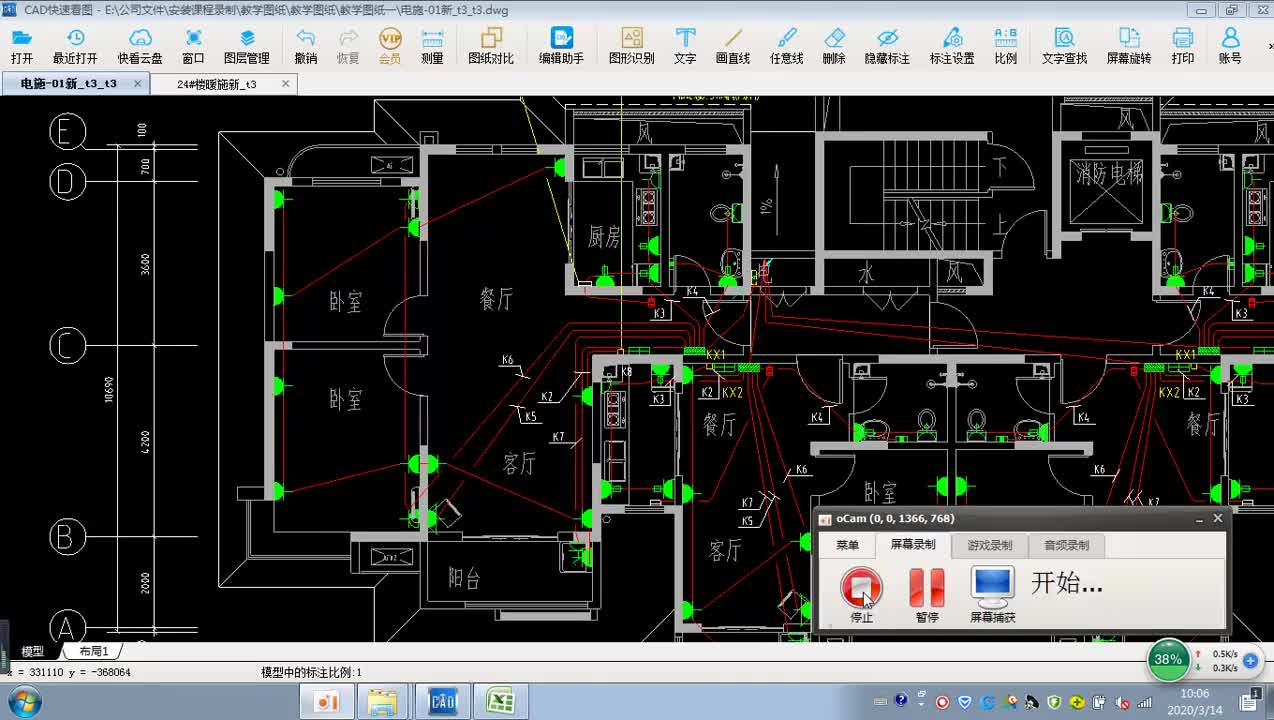Open the oCam 菜单 menu
The height and width of the screenshot is (720, 1274).
click(x=847, y=545)
